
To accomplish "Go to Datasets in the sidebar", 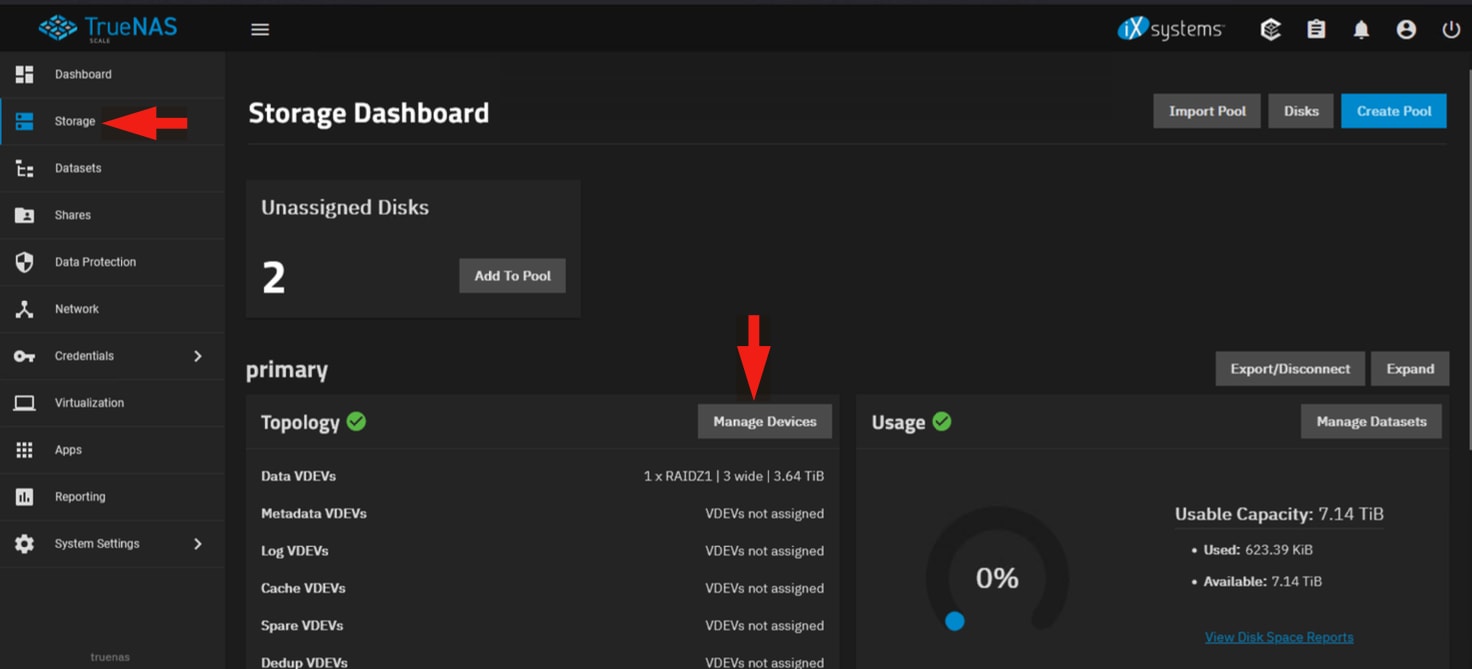I will tap(78, 168).
